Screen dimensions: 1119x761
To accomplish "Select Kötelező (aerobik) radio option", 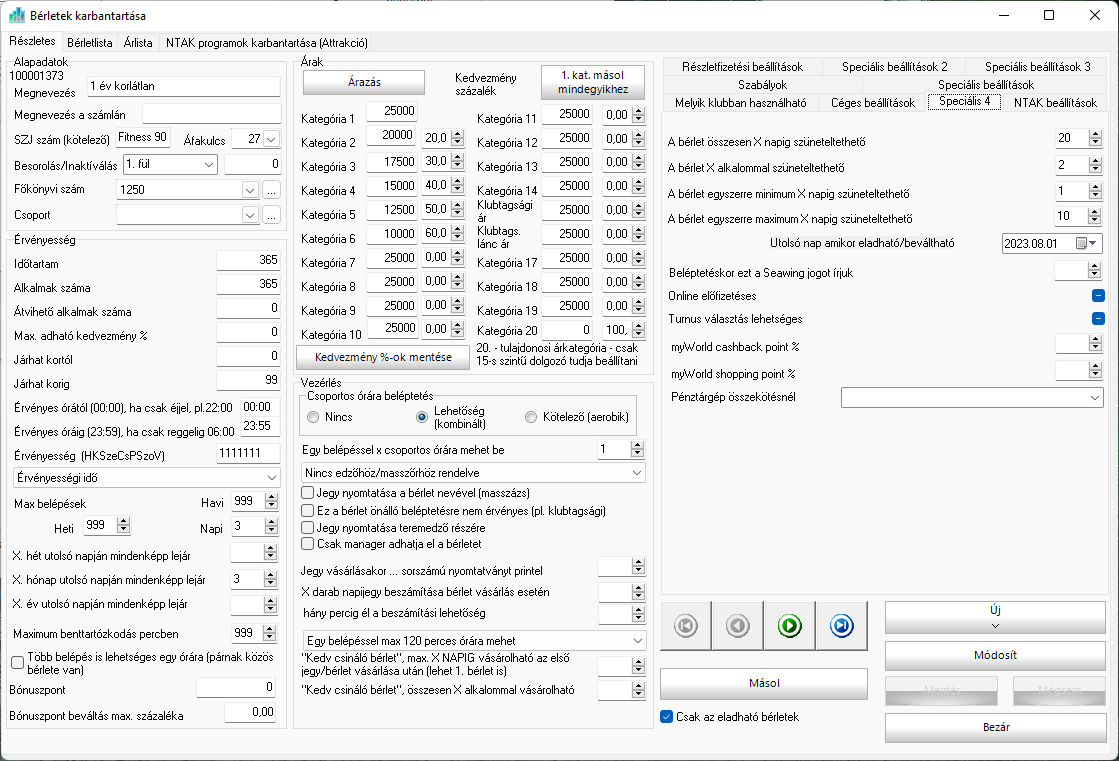I will [530, 417].
